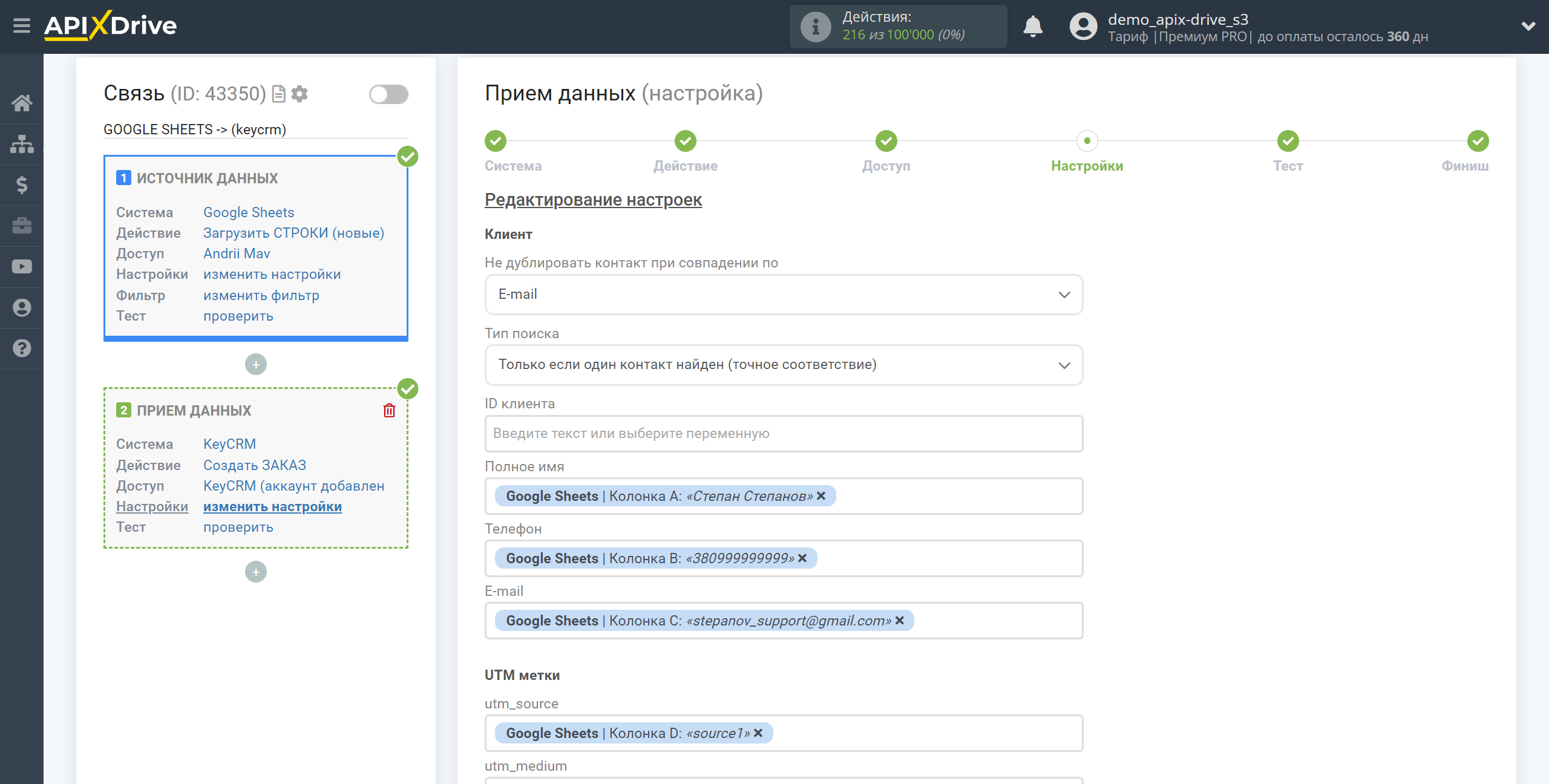
Task: Click source проверить test link
Action: click(x=238, y=316)
